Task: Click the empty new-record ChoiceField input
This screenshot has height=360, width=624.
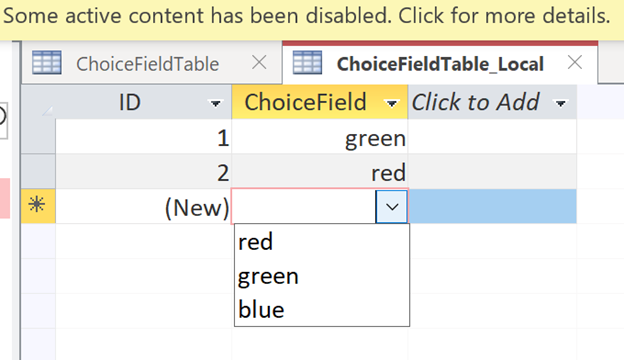Action: coord(304,206)
